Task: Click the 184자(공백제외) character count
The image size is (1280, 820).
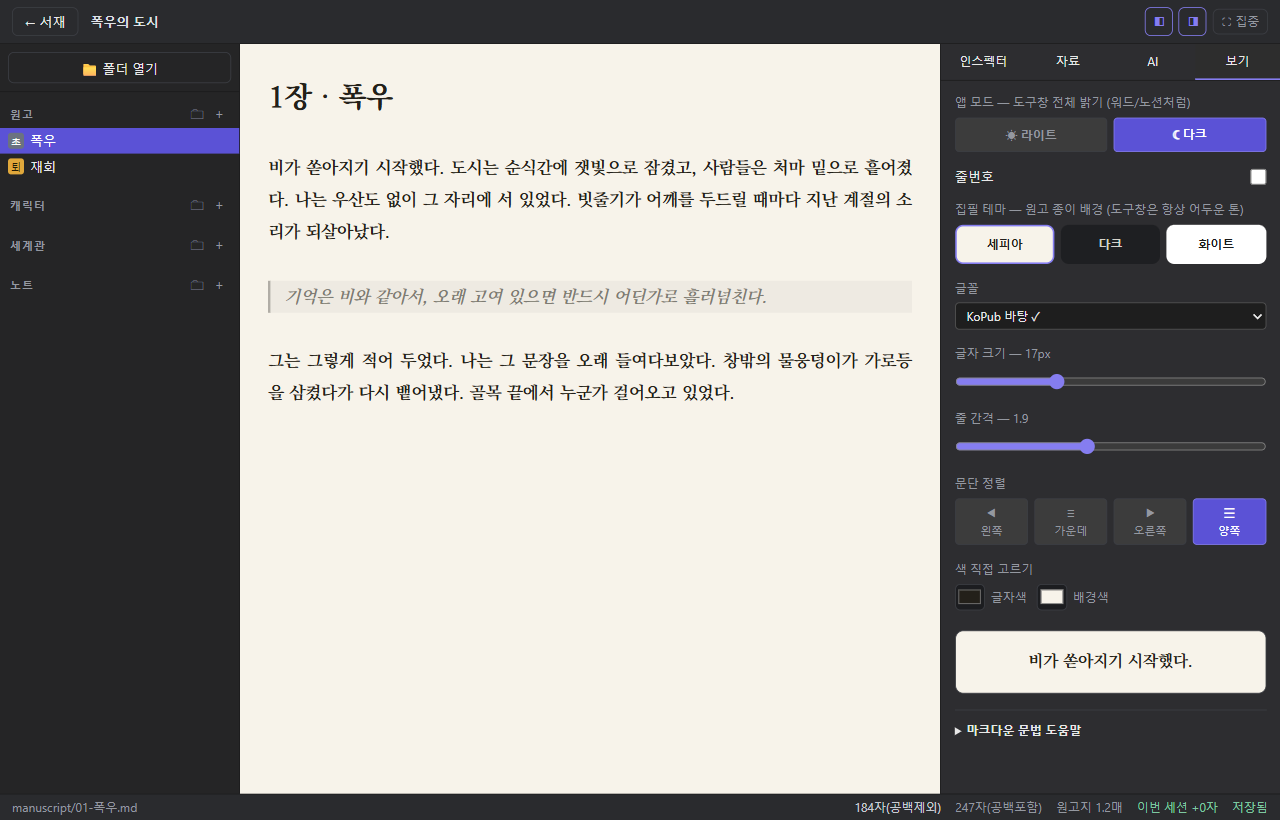Action: tap(898, 807)
